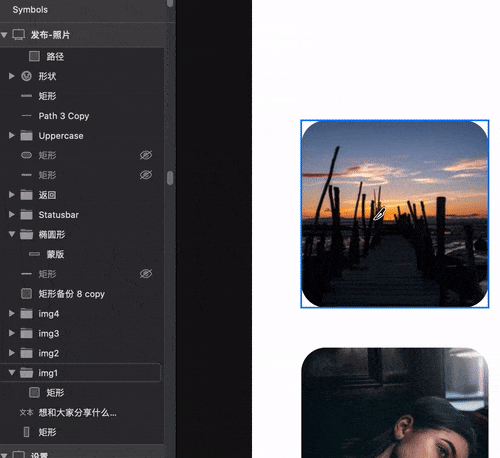
Task: Collapse the img1 group
Action: (12, 373)
